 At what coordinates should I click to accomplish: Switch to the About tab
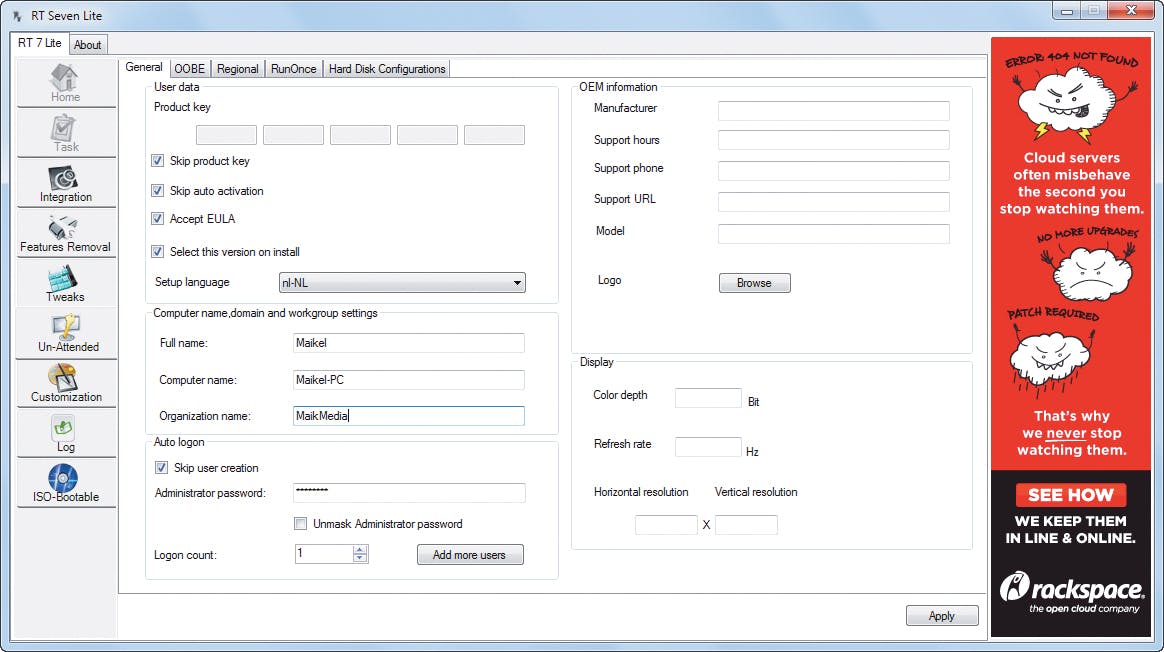tap(88, 45)
